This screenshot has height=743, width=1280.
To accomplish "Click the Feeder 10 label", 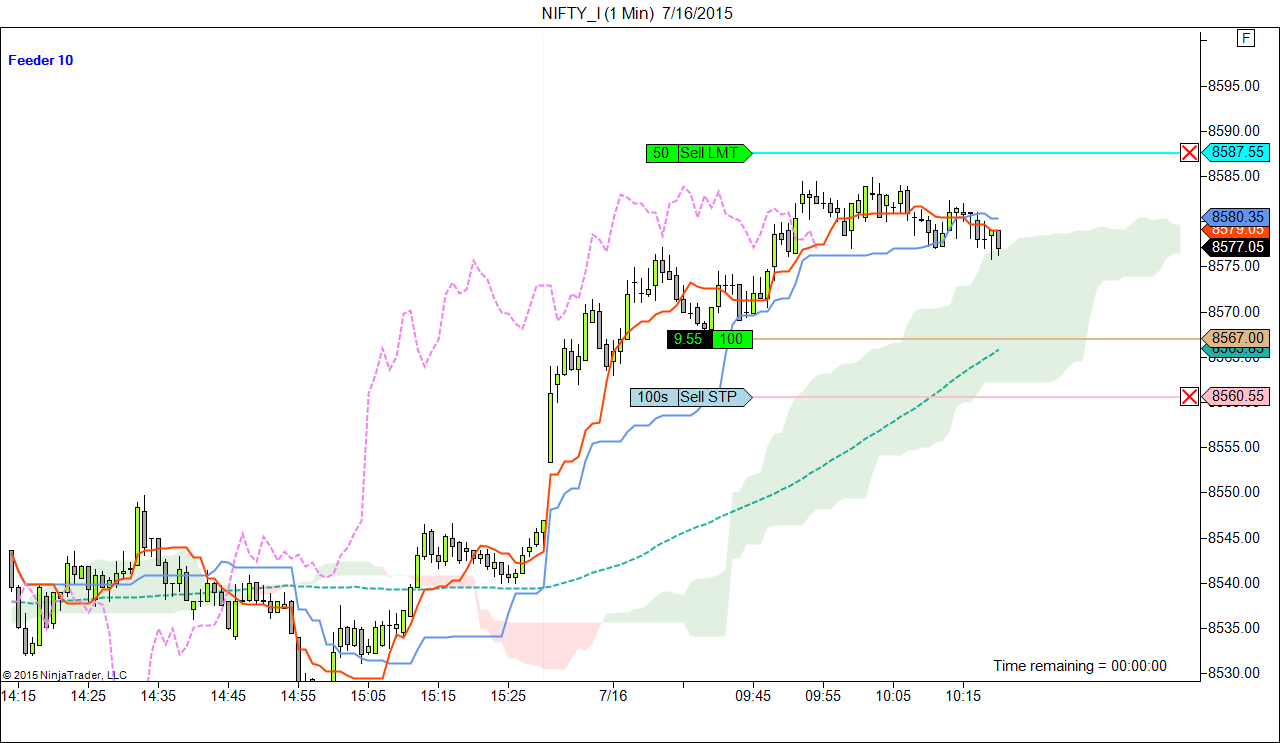I will click(40, 60).
